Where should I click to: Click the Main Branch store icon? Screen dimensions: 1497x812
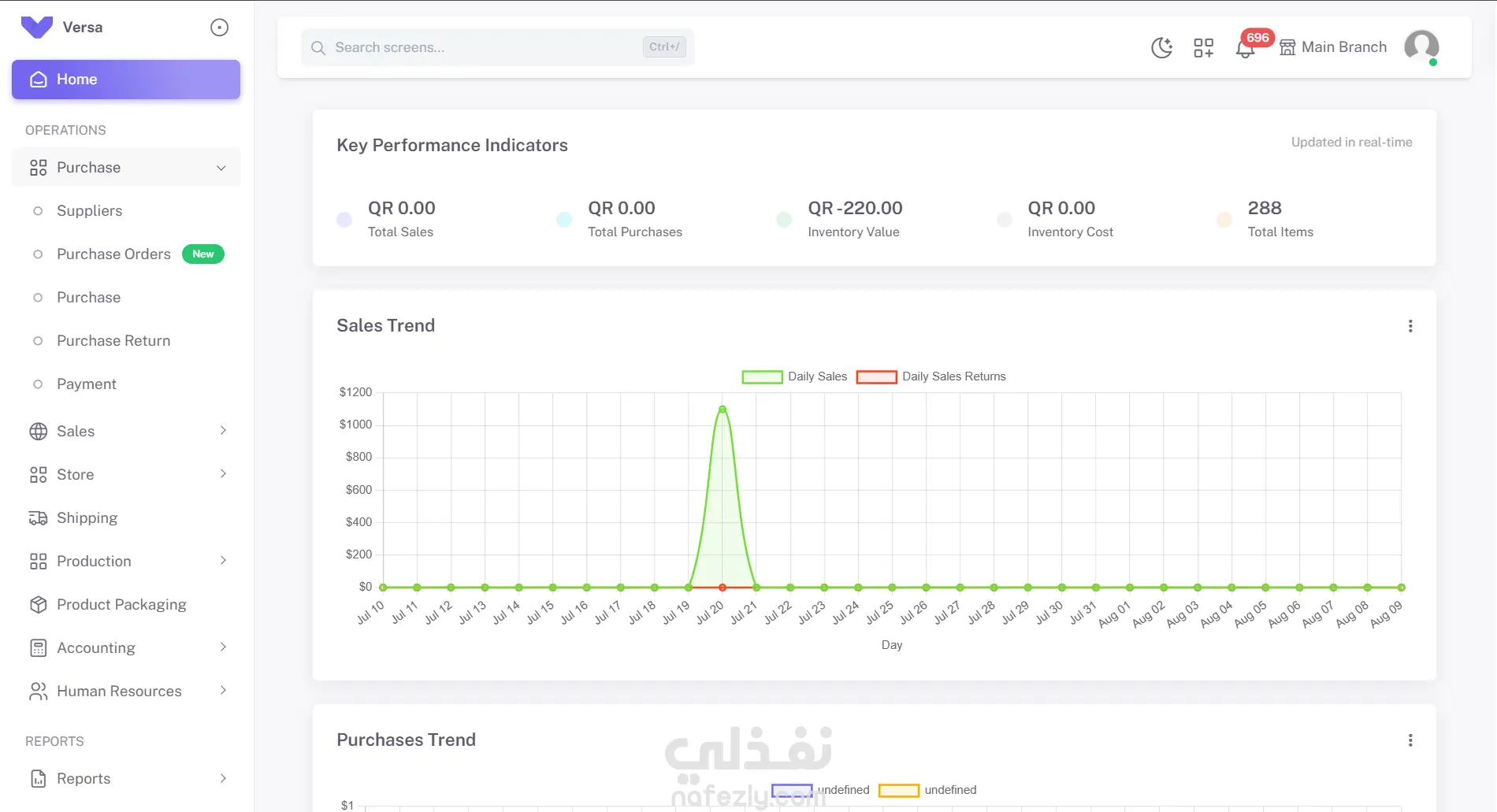(x=1287, y=47)
